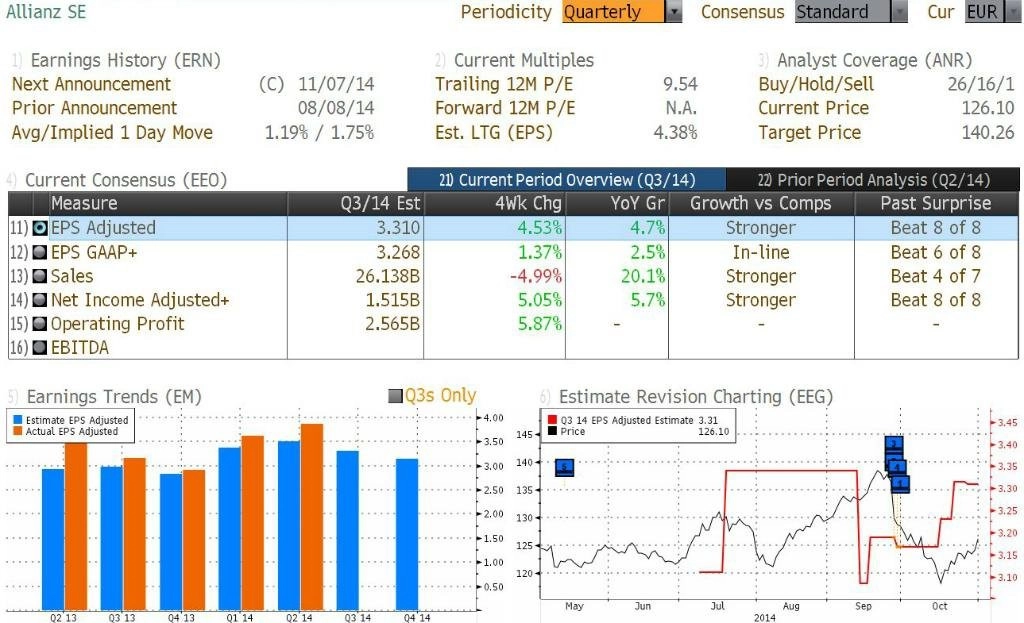Switch to Current Period Overview (Q3/14) tab
The height and width of the screenshot is (623, 1024).
pyautogui.click(x=566, y=180)
